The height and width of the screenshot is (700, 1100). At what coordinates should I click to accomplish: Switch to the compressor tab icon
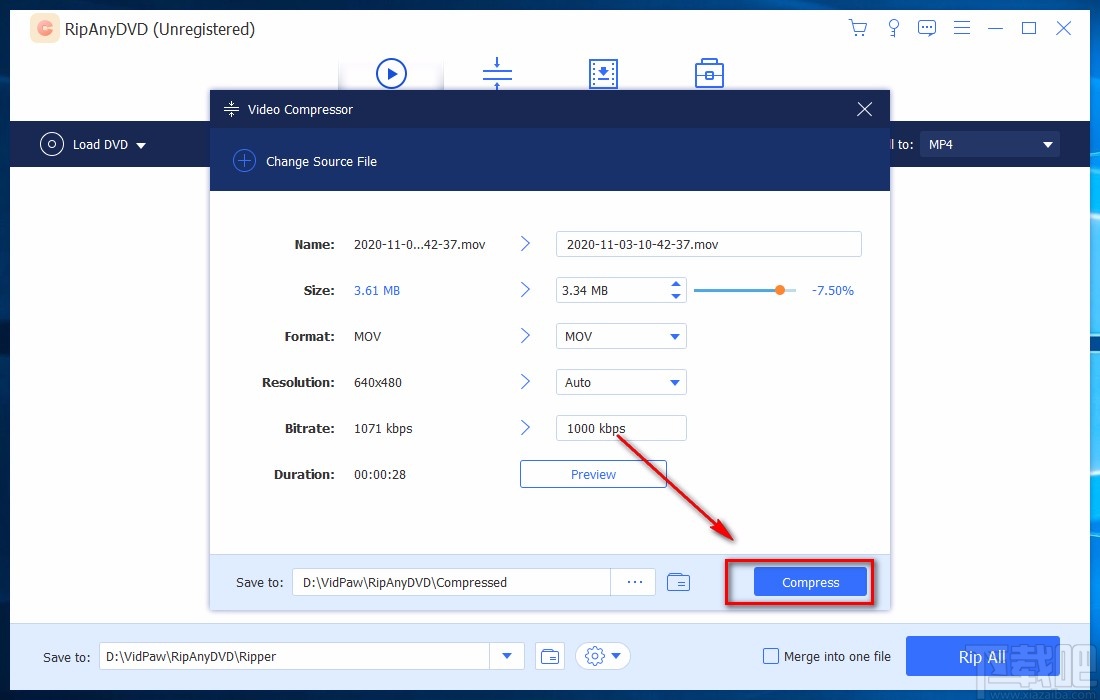(497, 73)
